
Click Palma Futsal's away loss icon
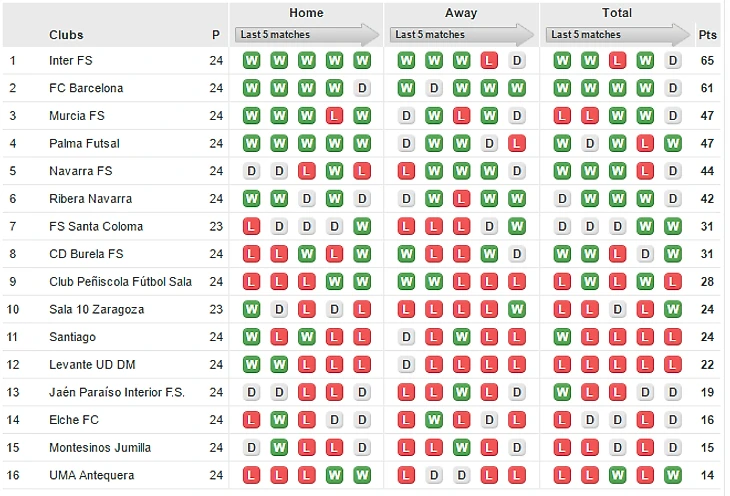[x=516, y=144]
